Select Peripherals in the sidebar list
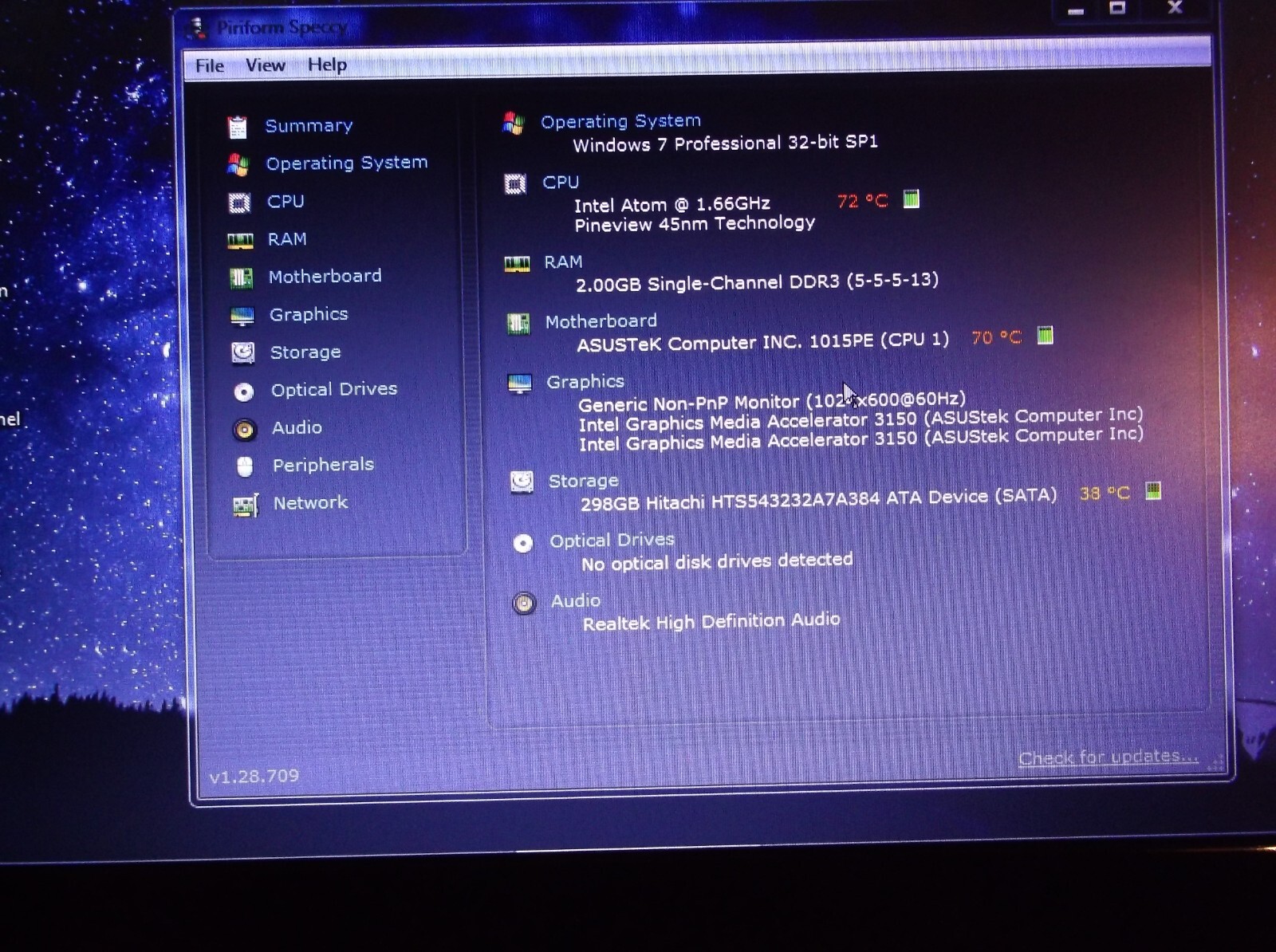Screen dimensions: 1276x952 323,465
